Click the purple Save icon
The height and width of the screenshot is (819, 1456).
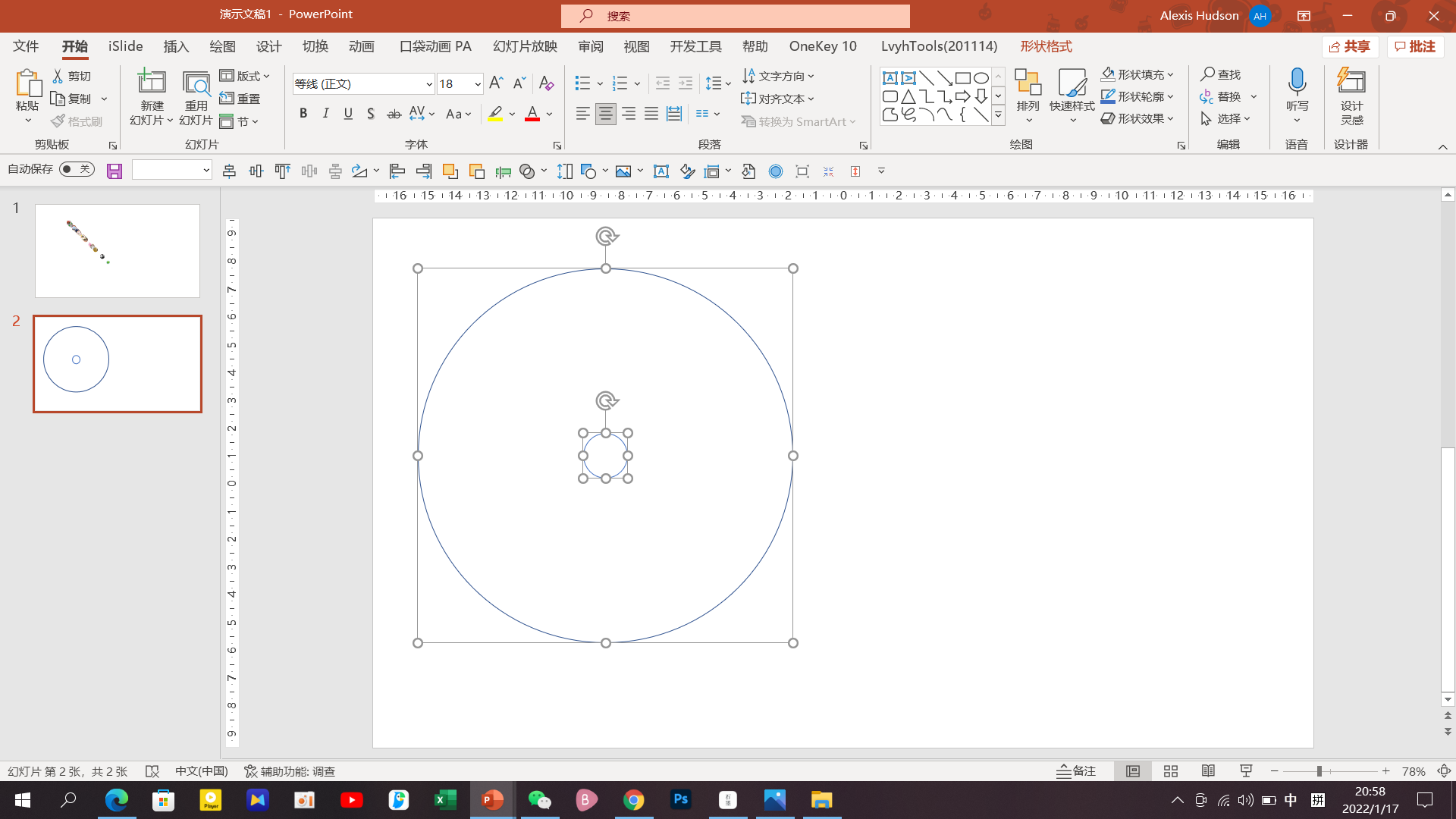point(115,171)
